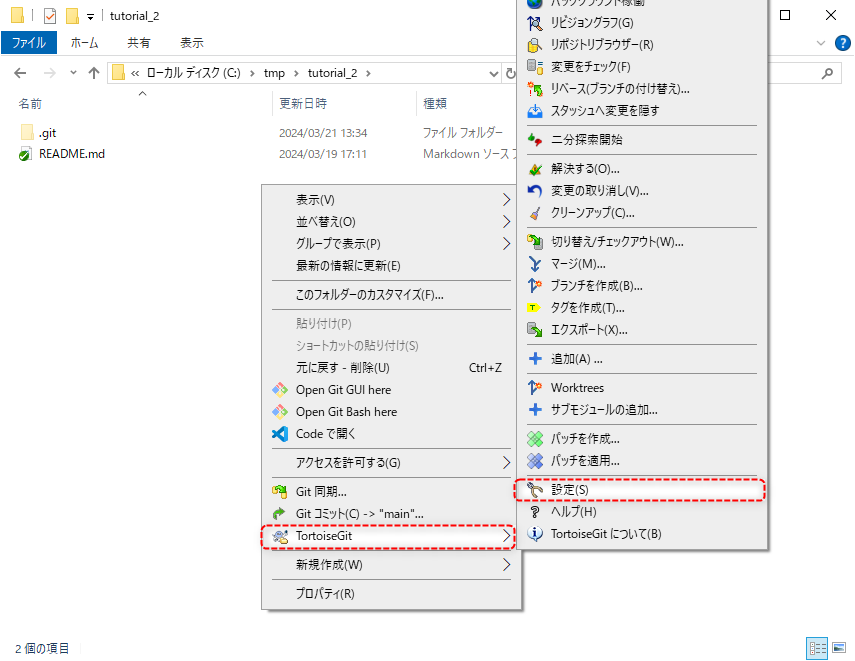This screenshot has width=855, height=661.
Task: Click the Add (追加) plus icon
Action: coord(535,359)
